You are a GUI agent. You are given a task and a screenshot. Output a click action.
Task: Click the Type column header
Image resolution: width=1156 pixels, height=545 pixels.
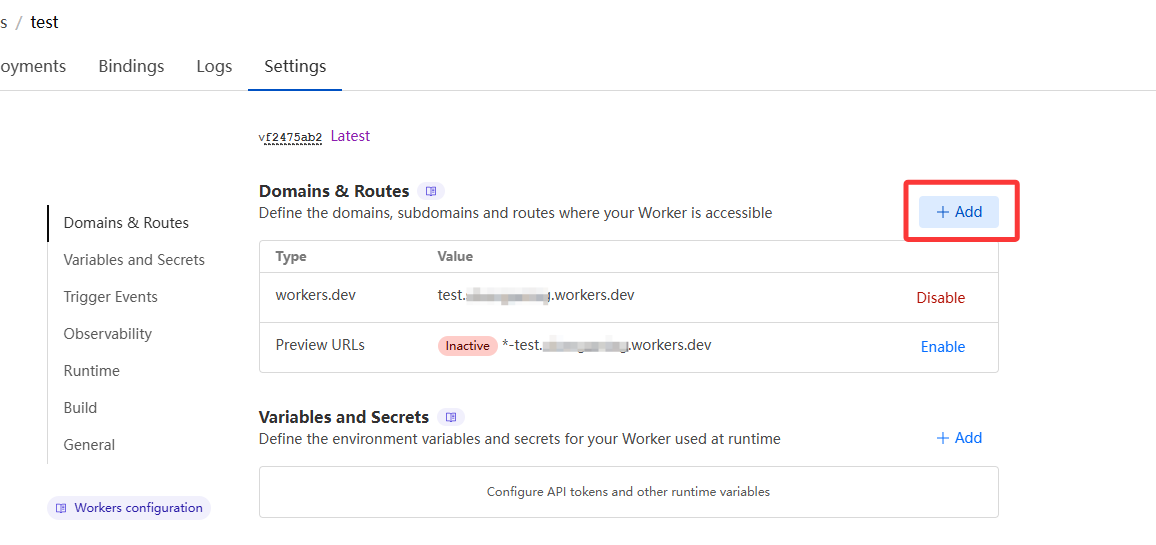[290, 257]
